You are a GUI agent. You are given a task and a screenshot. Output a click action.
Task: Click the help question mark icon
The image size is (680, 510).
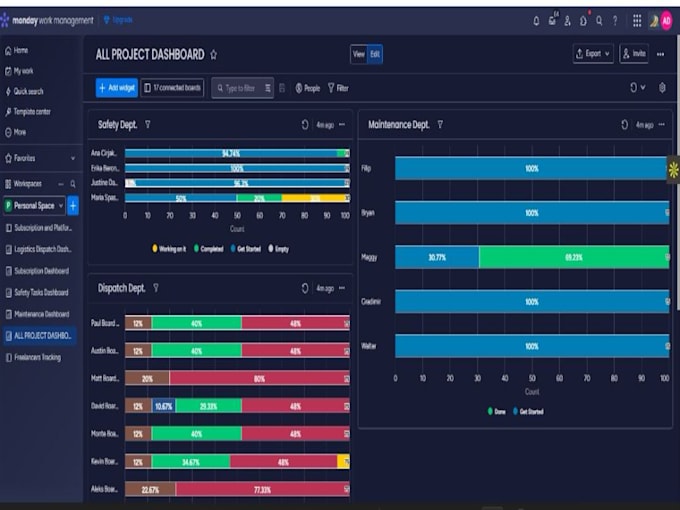coord(615,21)
